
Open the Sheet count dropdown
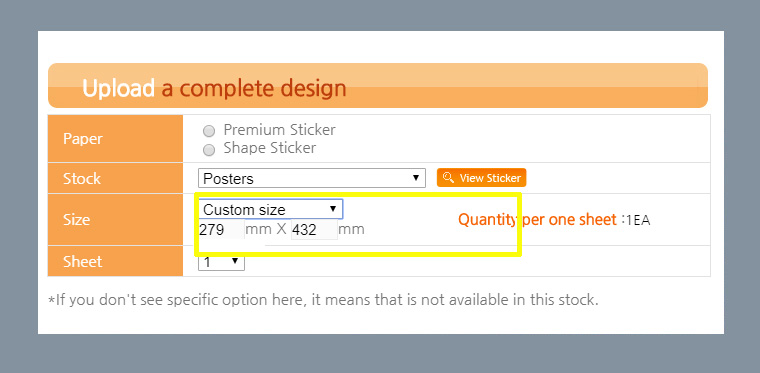click(222, 263)
